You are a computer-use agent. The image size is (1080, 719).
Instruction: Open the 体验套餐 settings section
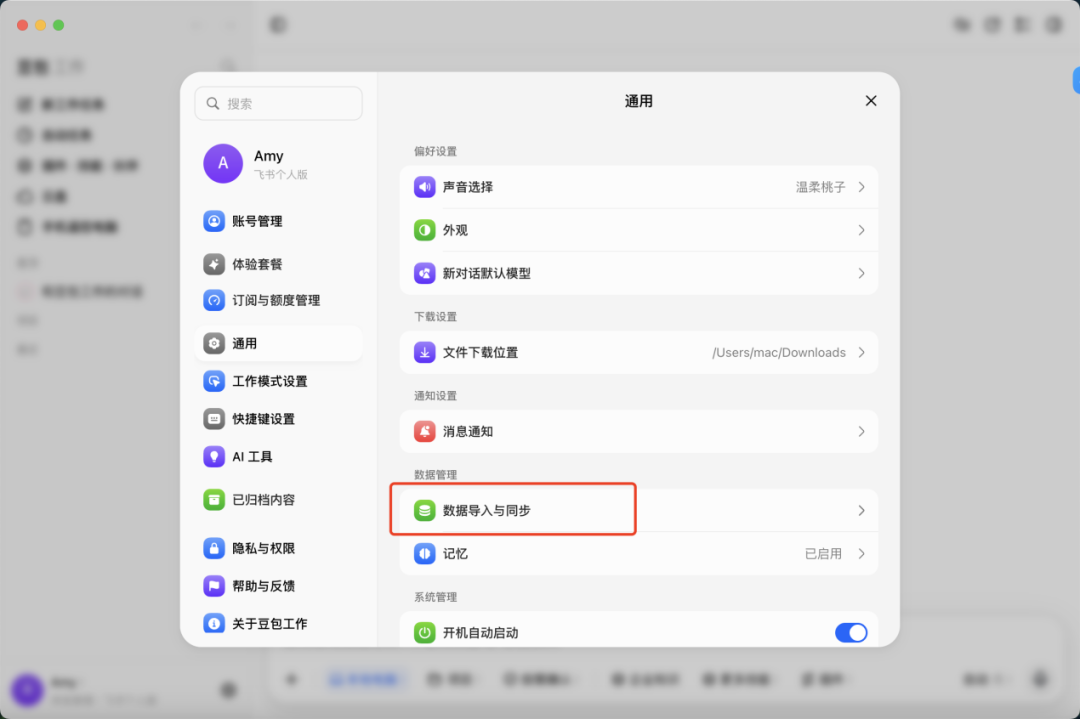coord(278,264)
